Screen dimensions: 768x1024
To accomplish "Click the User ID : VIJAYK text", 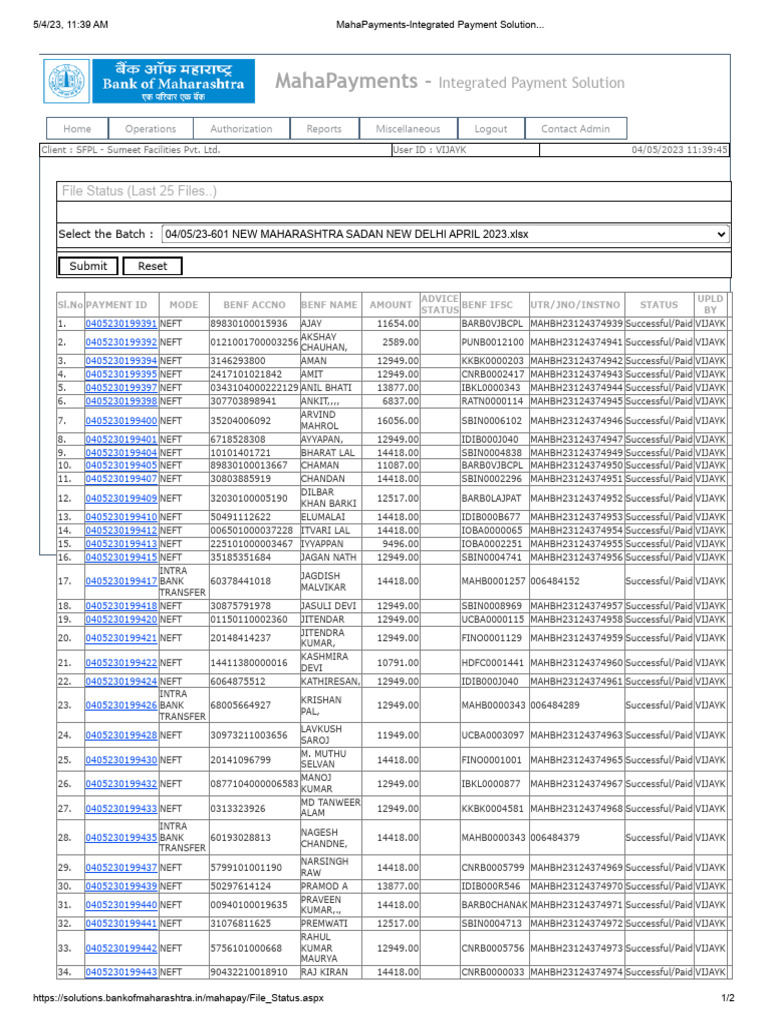I will pos(430,150).
